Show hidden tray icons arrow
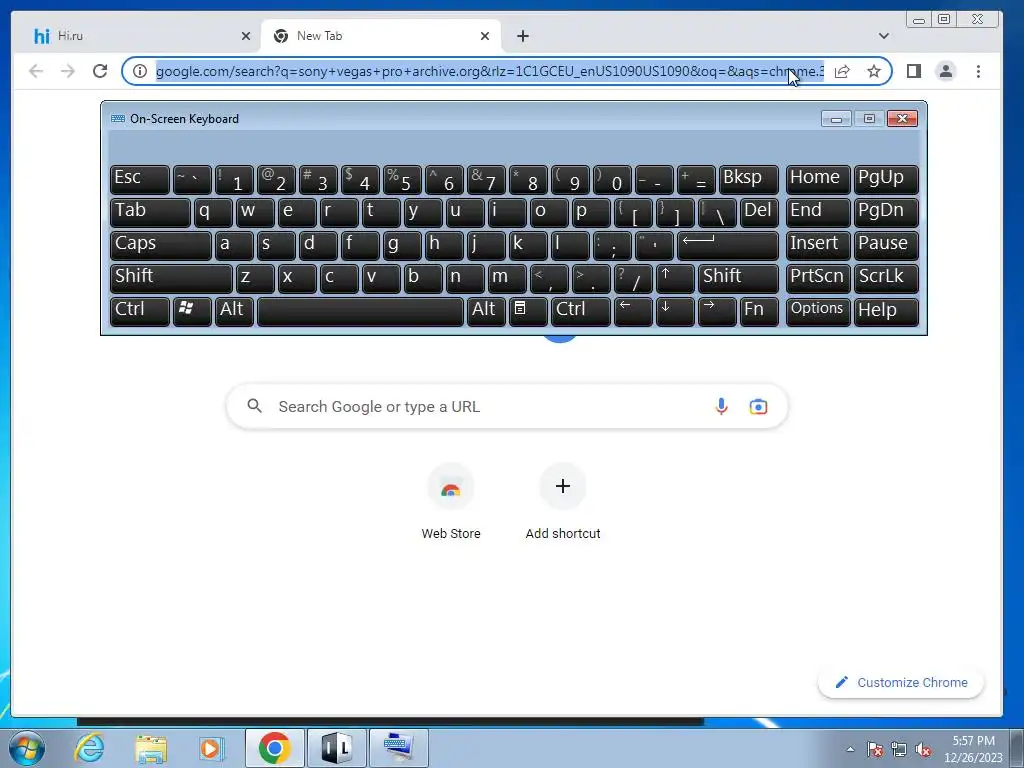This screenshot has height=768, width=1024. 850,749
